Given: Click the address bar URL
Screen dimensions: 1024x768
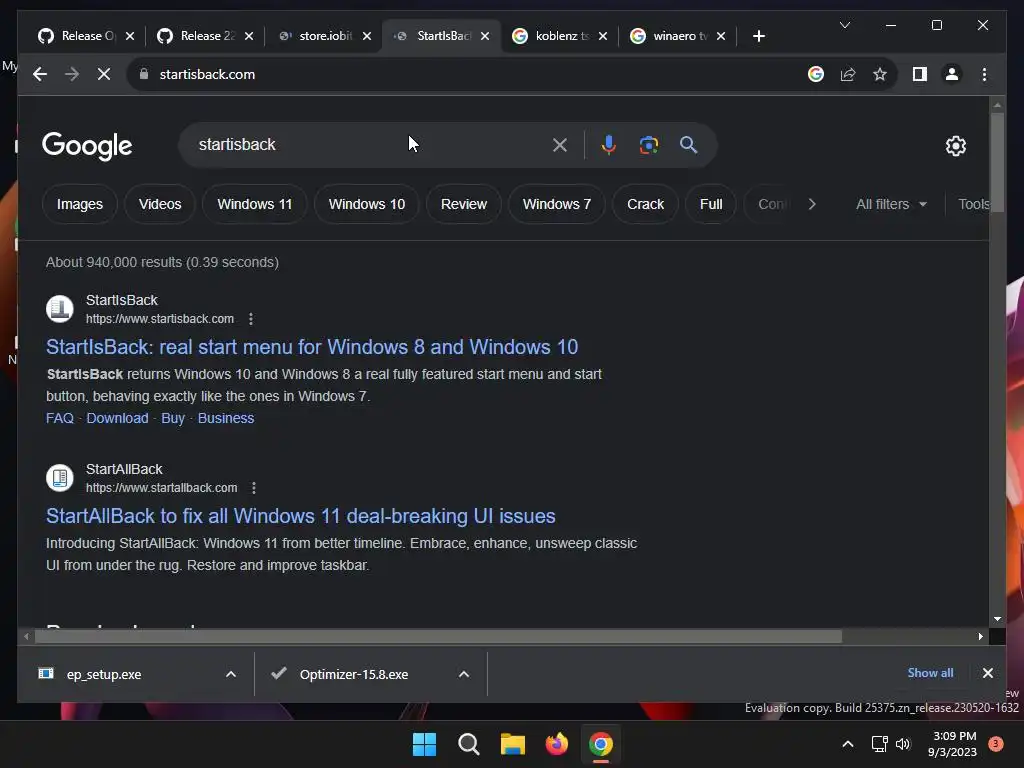Looking at the screenshot, I should click(x=207, y=74).
